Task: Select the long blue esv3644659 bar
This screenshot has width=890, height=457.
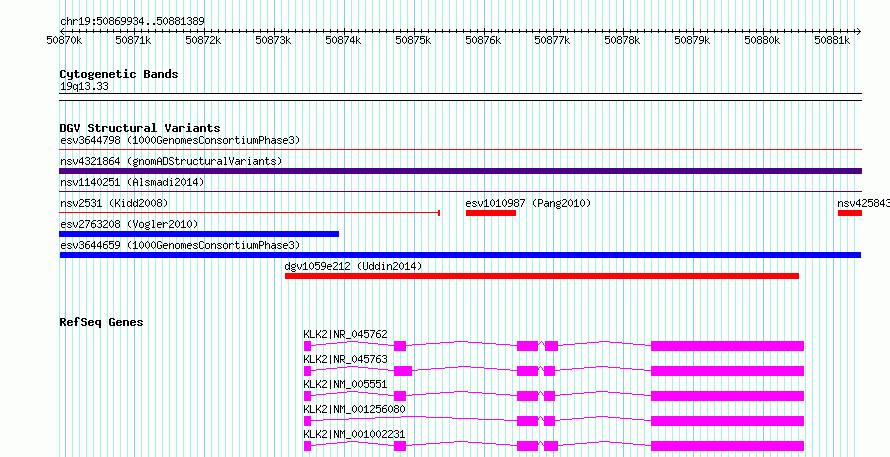Action: point(460,255)
